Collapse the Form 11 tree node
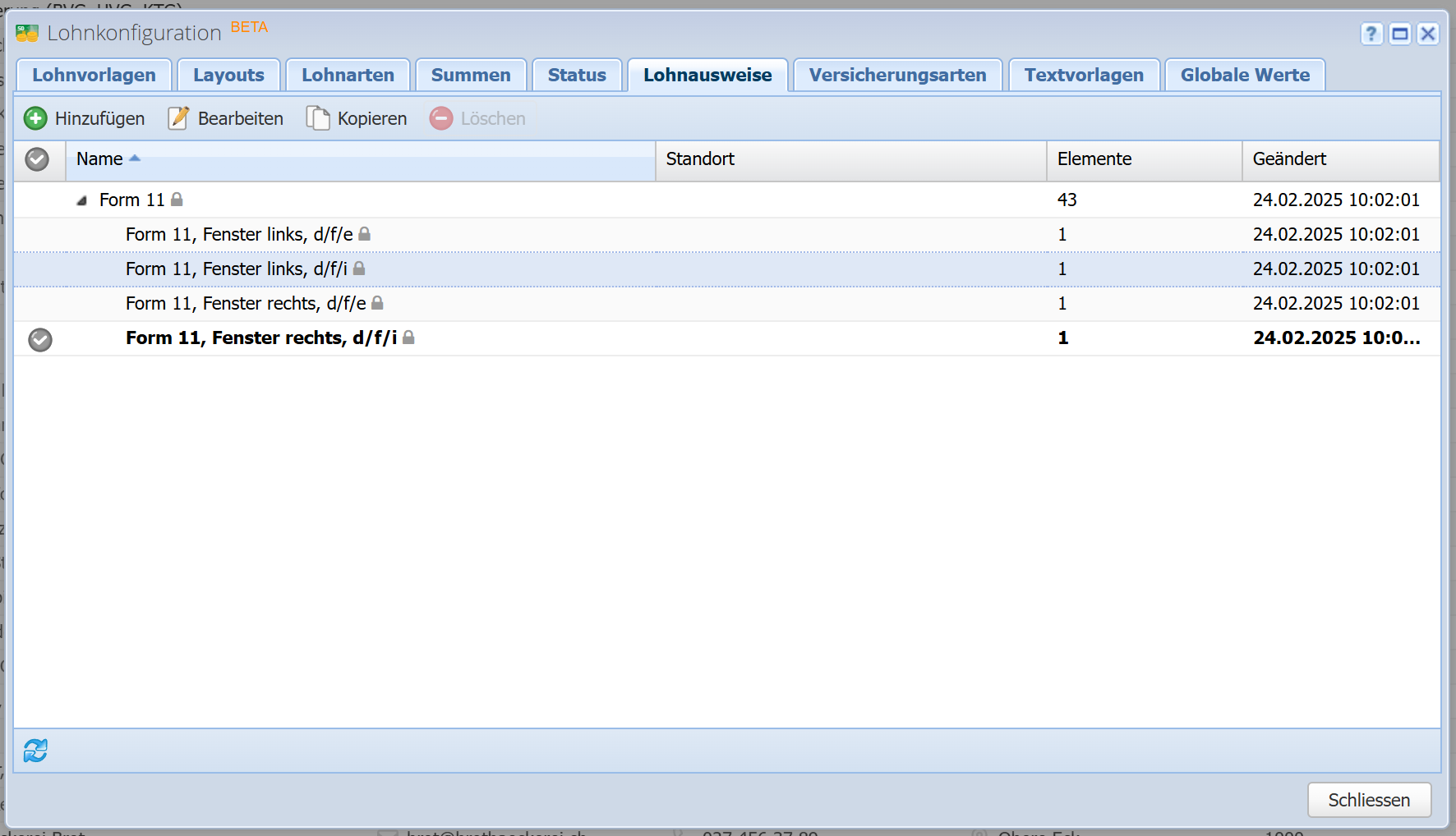The width and height of the screenshot is (1456, 836). [81, 200]
